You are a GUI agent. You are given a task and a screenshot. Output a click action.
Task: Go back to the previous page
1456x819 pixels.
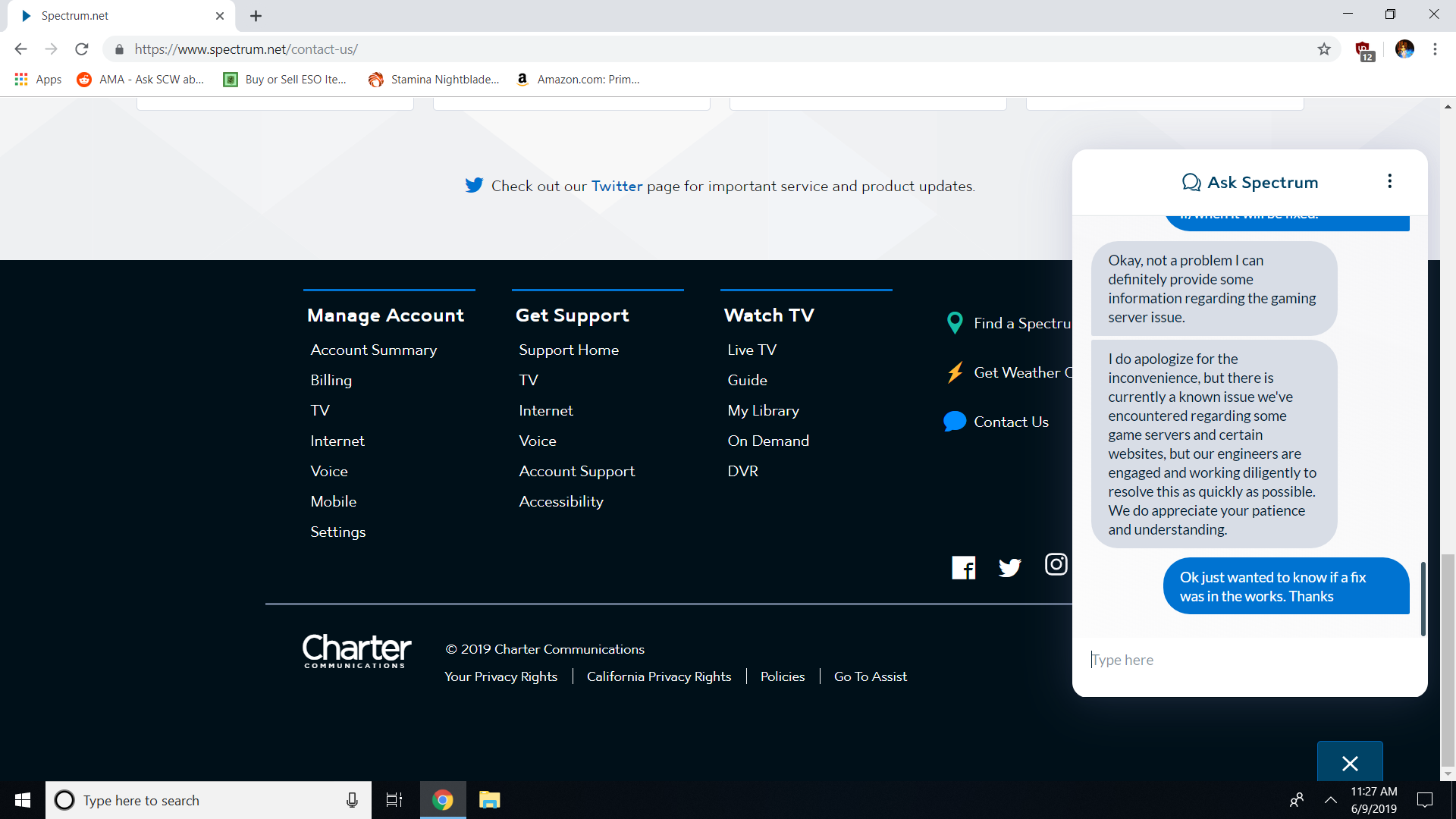(20, 49)
